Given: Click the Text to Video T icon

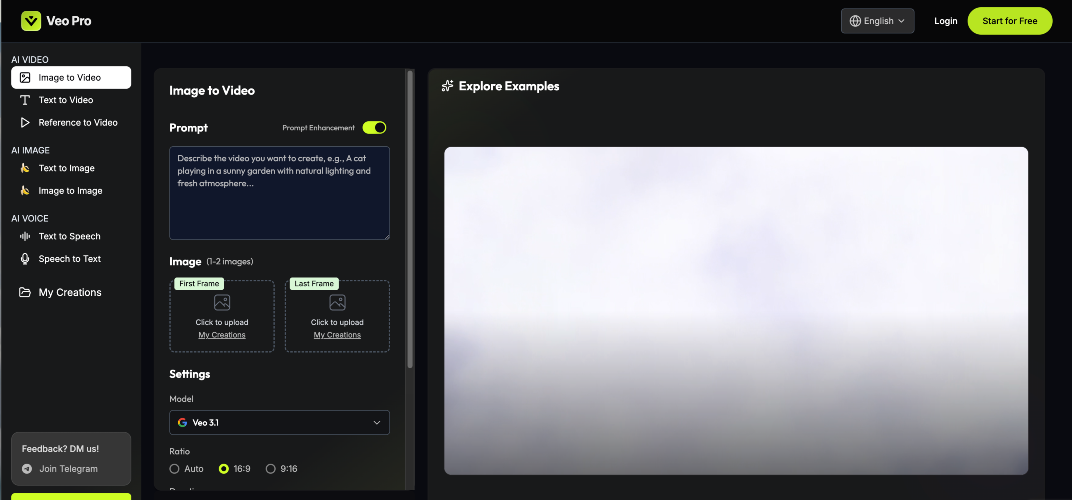Looking at the screenshot, I should [25, 100].
